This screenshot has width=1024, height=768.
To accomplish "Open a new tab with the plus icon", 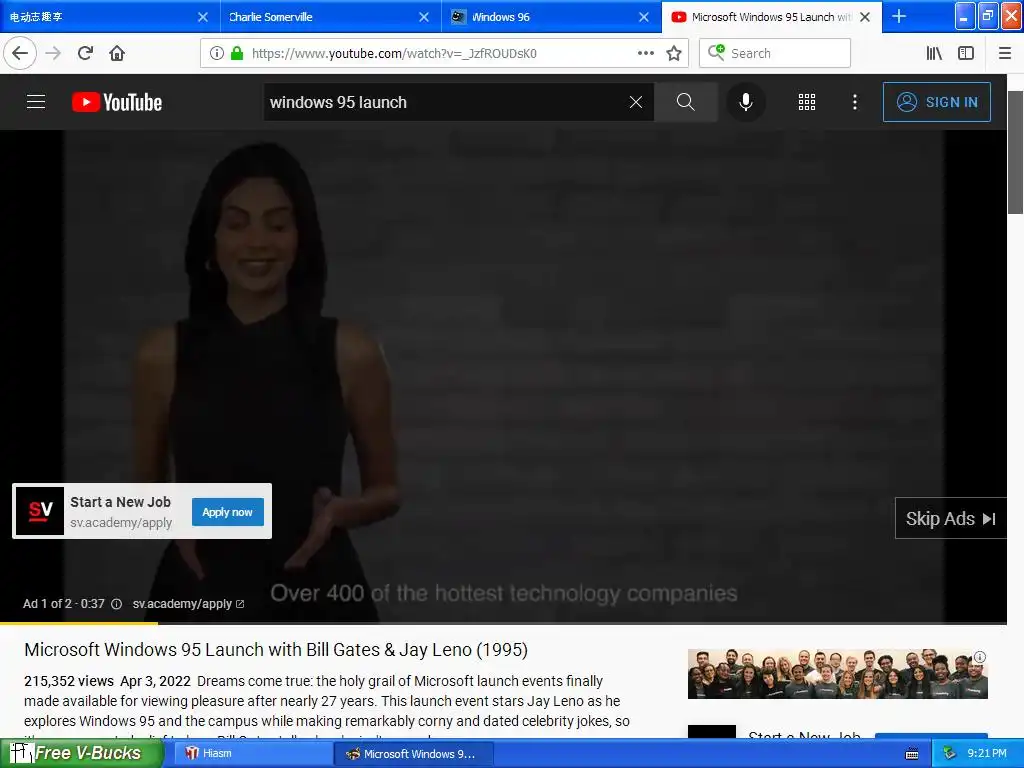I will point(899,16).
